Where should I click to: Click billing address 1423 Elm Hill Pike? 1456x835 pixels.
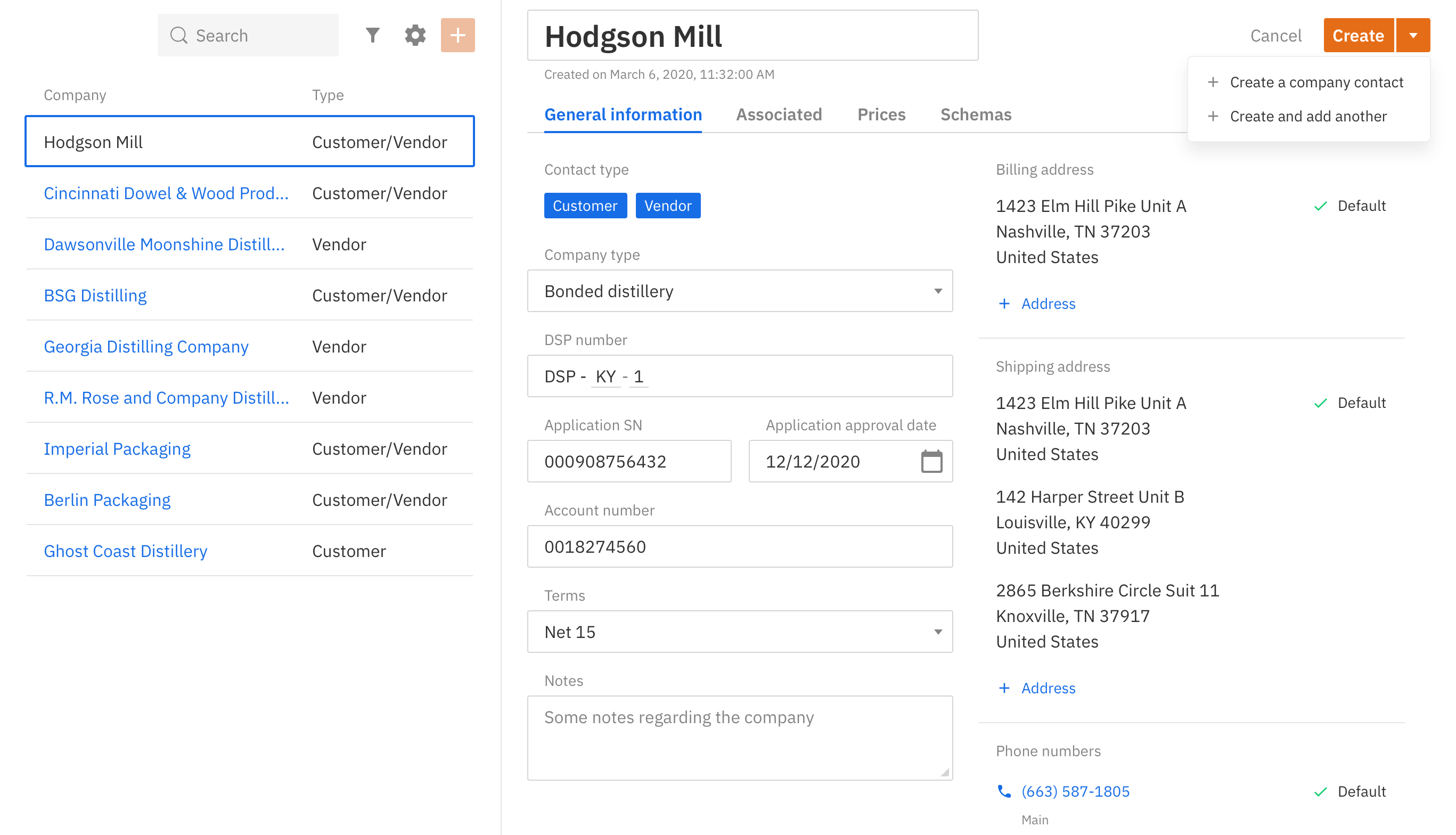tap(1091, 232)
